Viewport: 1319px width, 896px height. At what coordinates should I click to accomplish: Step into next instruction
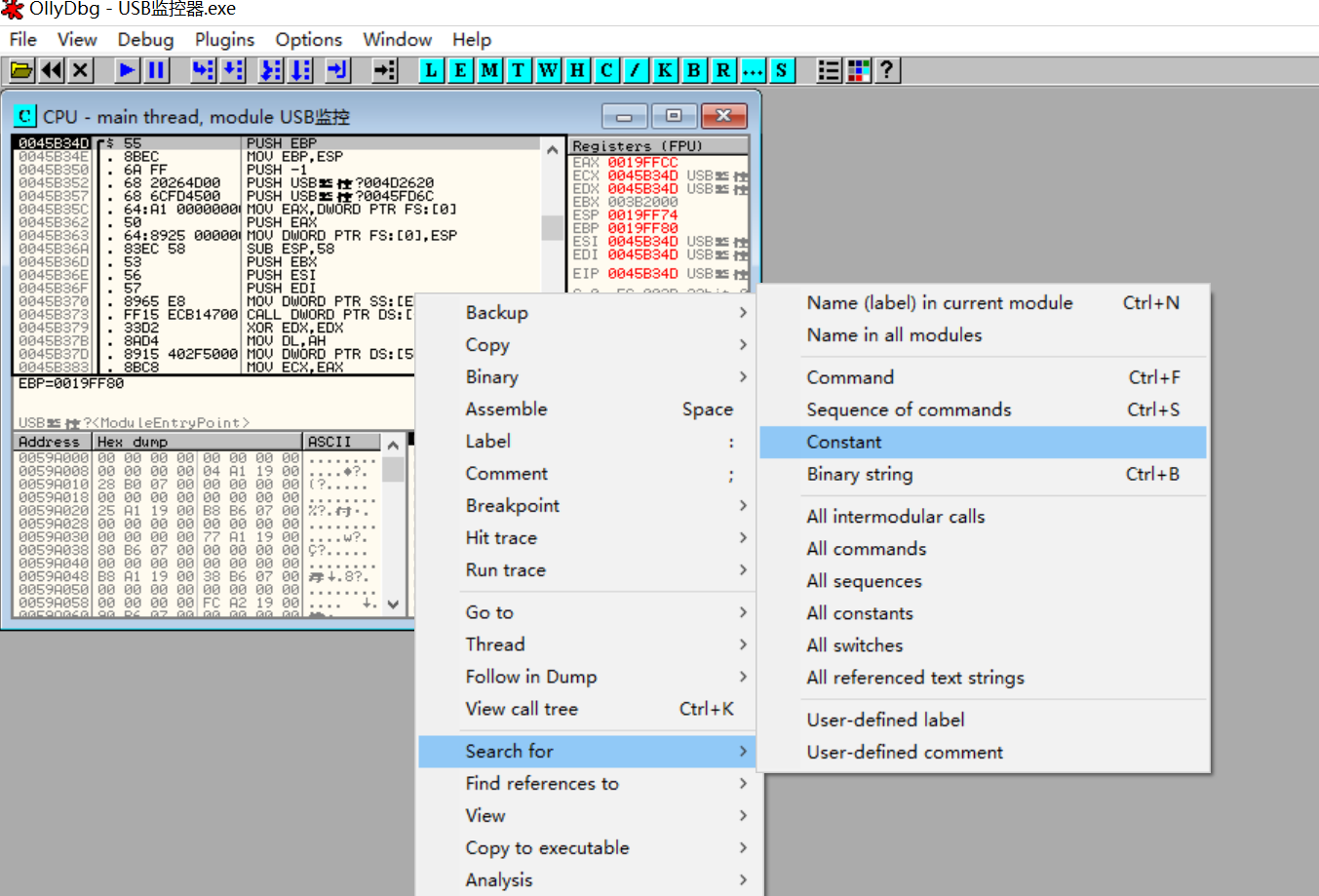coord(202,70)
